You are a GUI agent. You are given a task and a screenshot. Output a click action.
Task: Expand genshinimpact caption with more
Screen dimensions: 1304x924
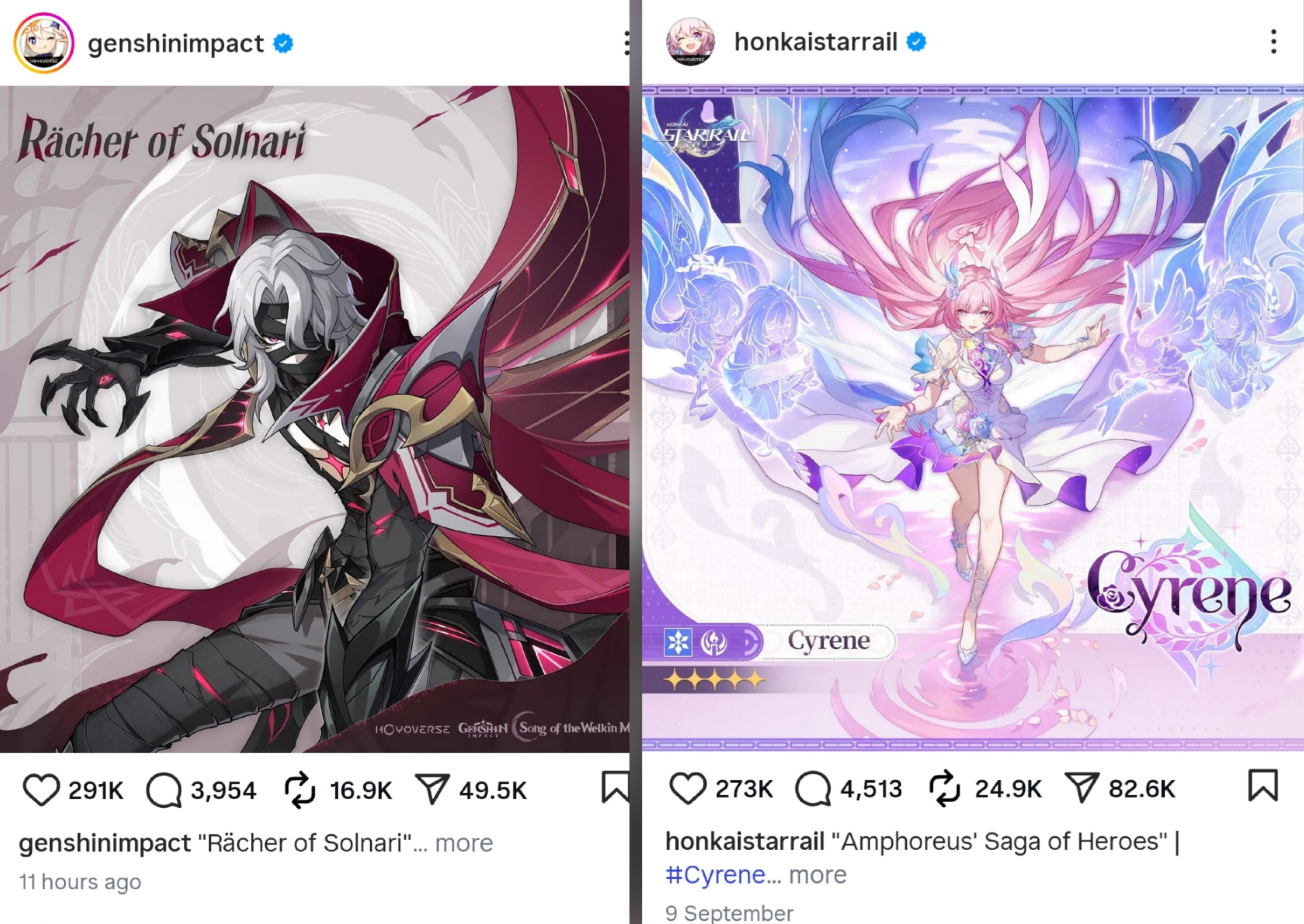(x=464, y=843)
